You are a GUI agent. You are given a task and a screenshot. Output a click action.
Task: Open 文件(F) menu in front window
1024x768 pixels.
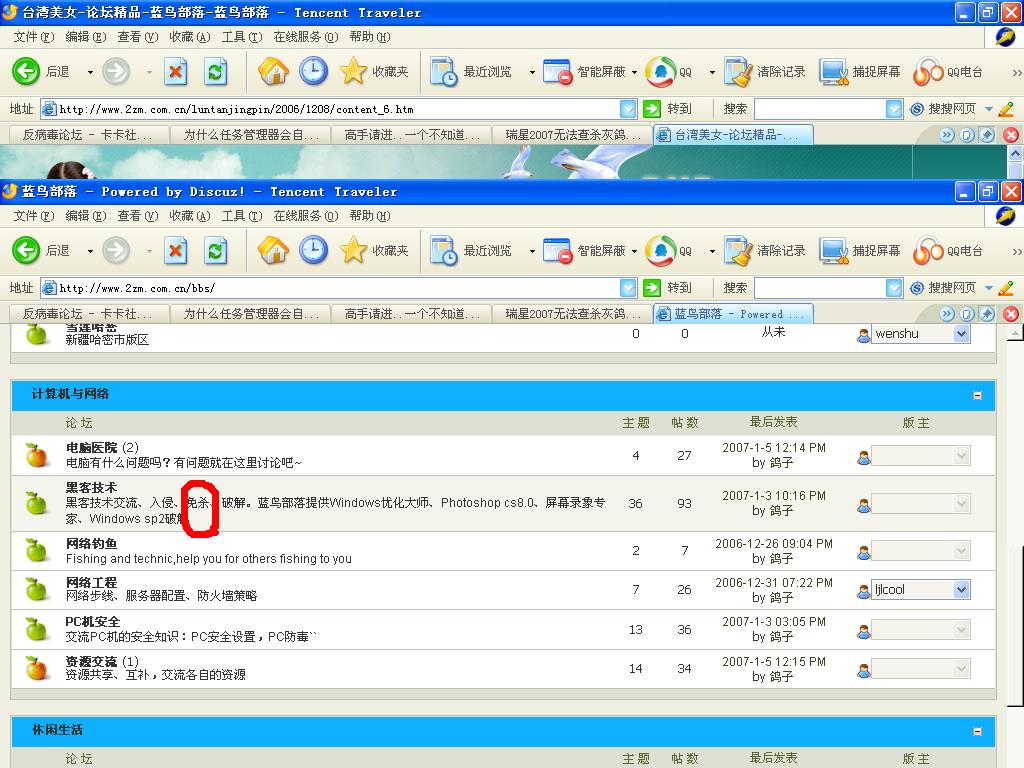tap(34, 216)
